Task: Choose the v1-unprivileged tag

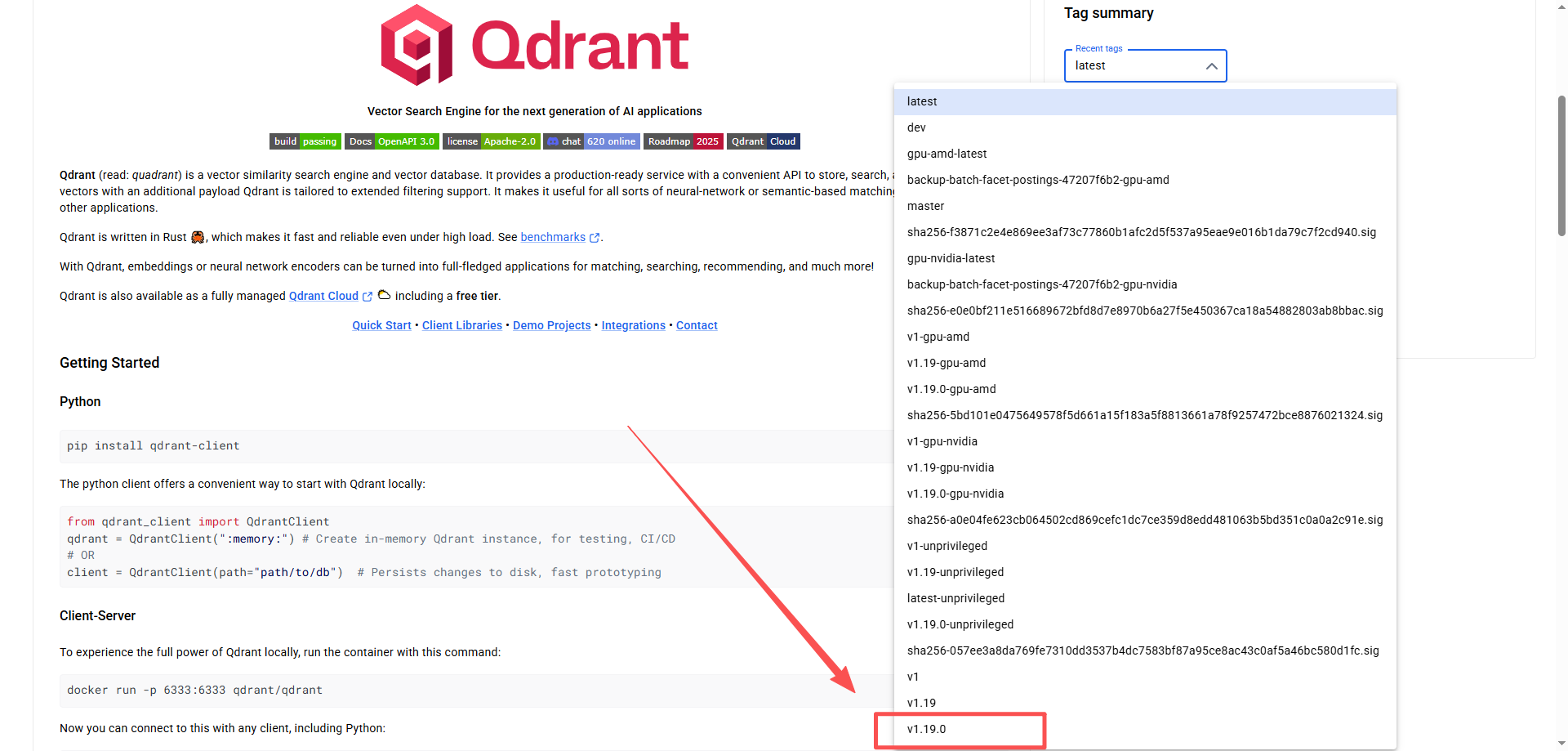Action: [x=1145, y=546]
